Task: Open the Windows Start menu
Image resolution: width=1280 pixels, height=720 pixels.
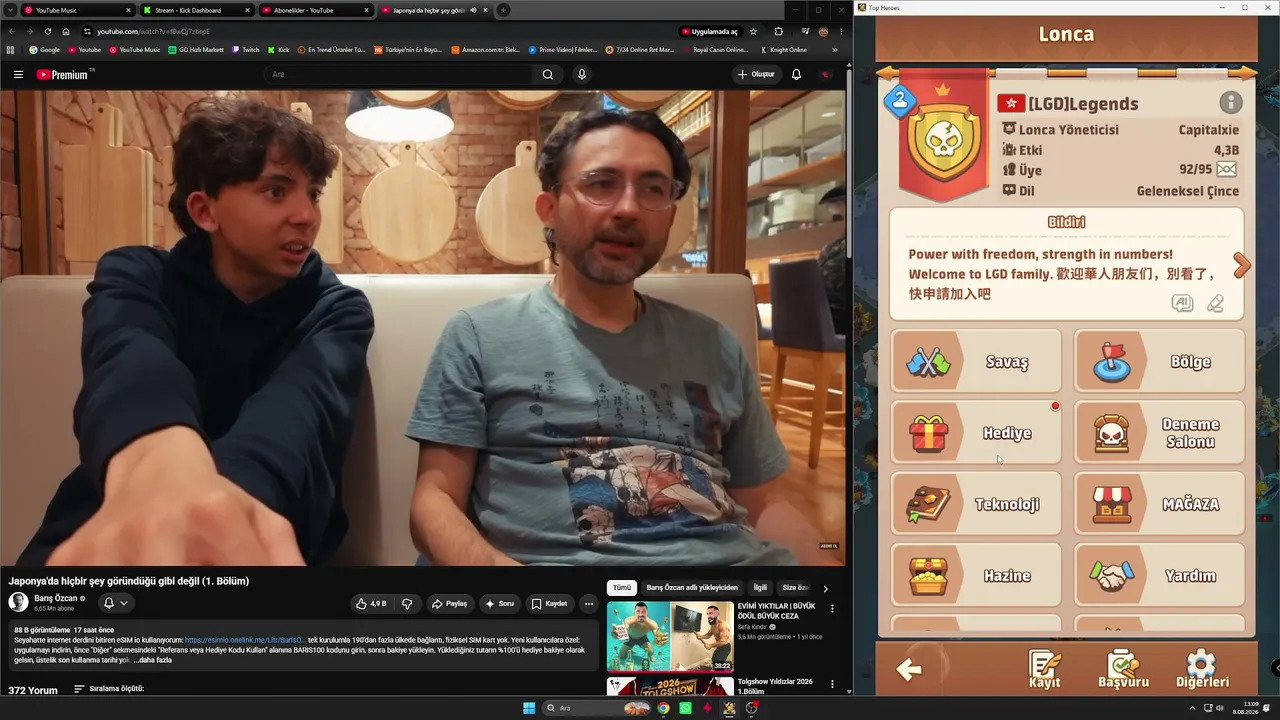Action: pos(529,708)
